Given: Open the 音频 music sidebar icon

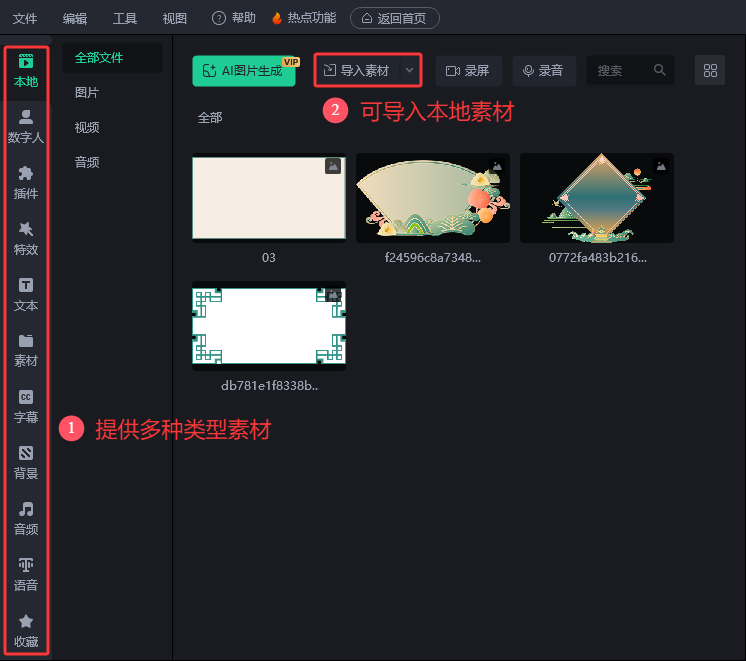Looking at the screenshot, I should click(26, 518).
